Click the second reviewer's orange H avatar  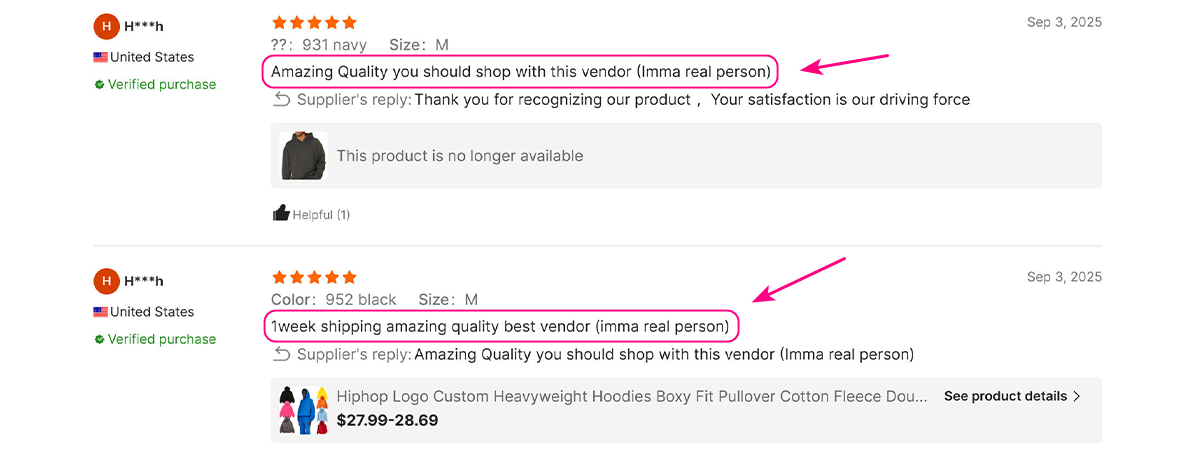(106, 281)
